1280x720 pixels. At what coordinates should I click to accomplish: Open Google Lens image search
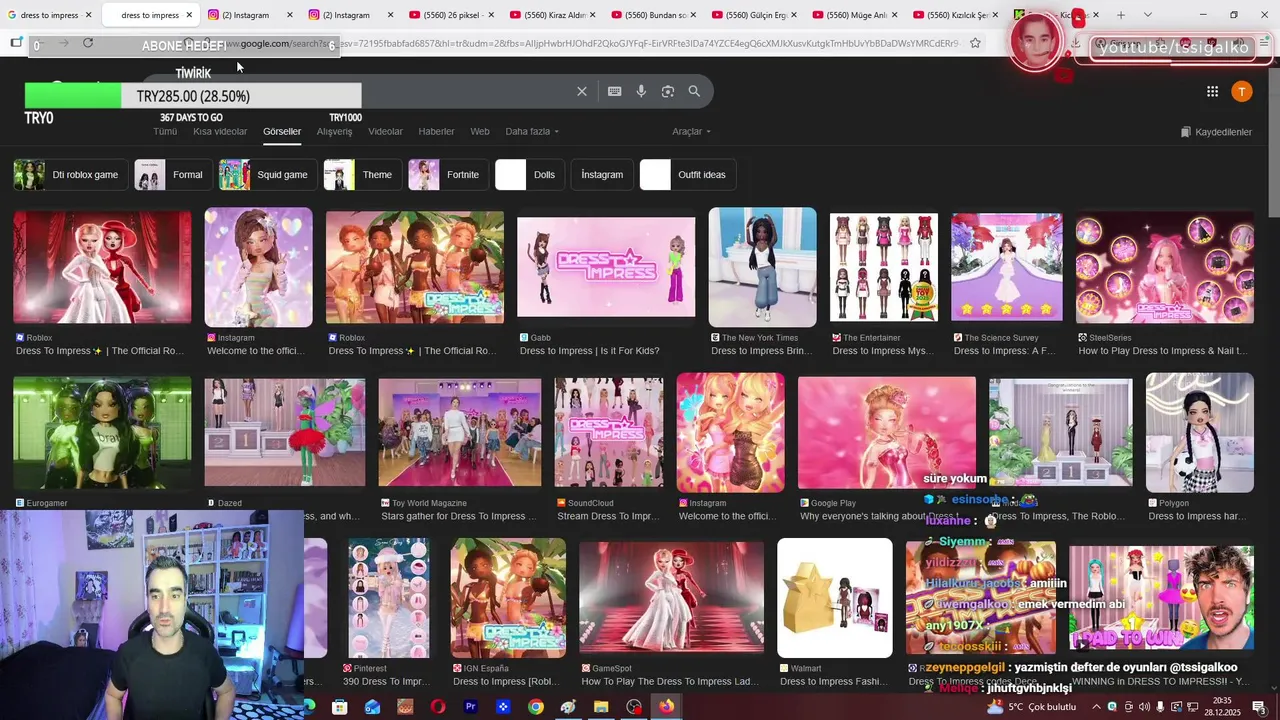point(667,91)
